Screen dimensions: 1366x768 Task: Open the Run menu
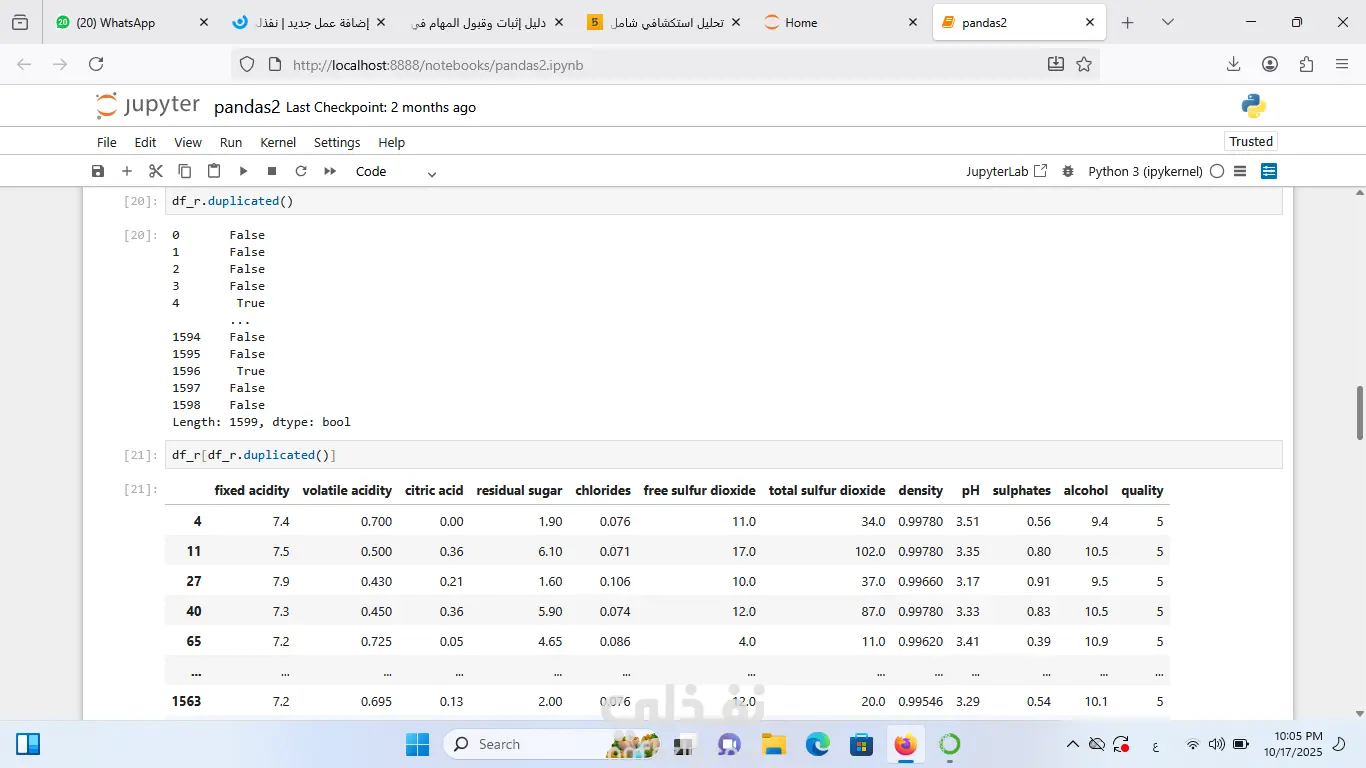click(231, 142)
